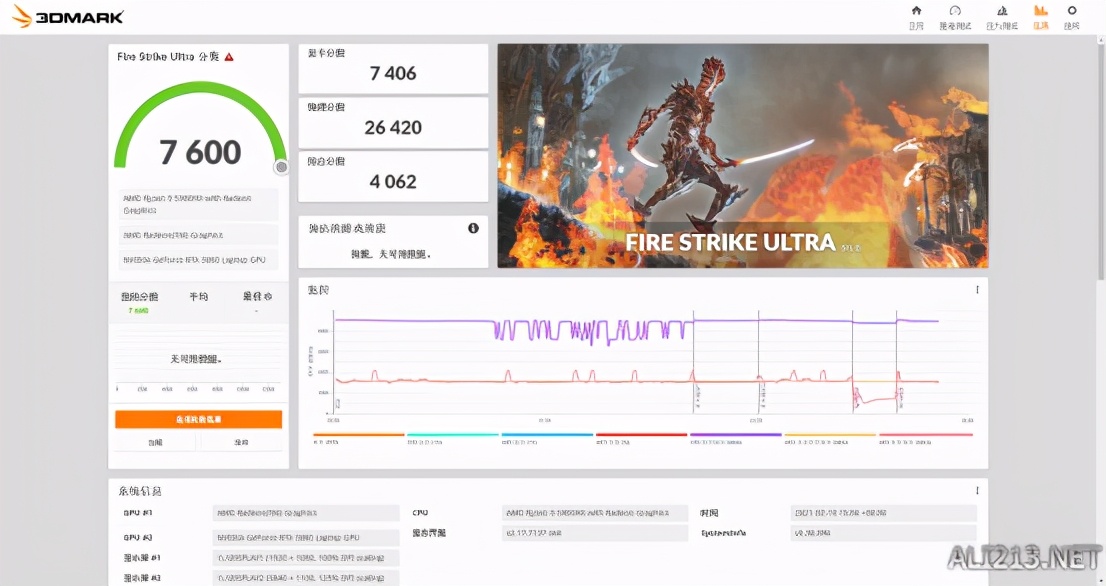This screenshot has height=586, width=1106.
Task: Toggle the blue legend series under the chart
Action: tap(547, 438)
